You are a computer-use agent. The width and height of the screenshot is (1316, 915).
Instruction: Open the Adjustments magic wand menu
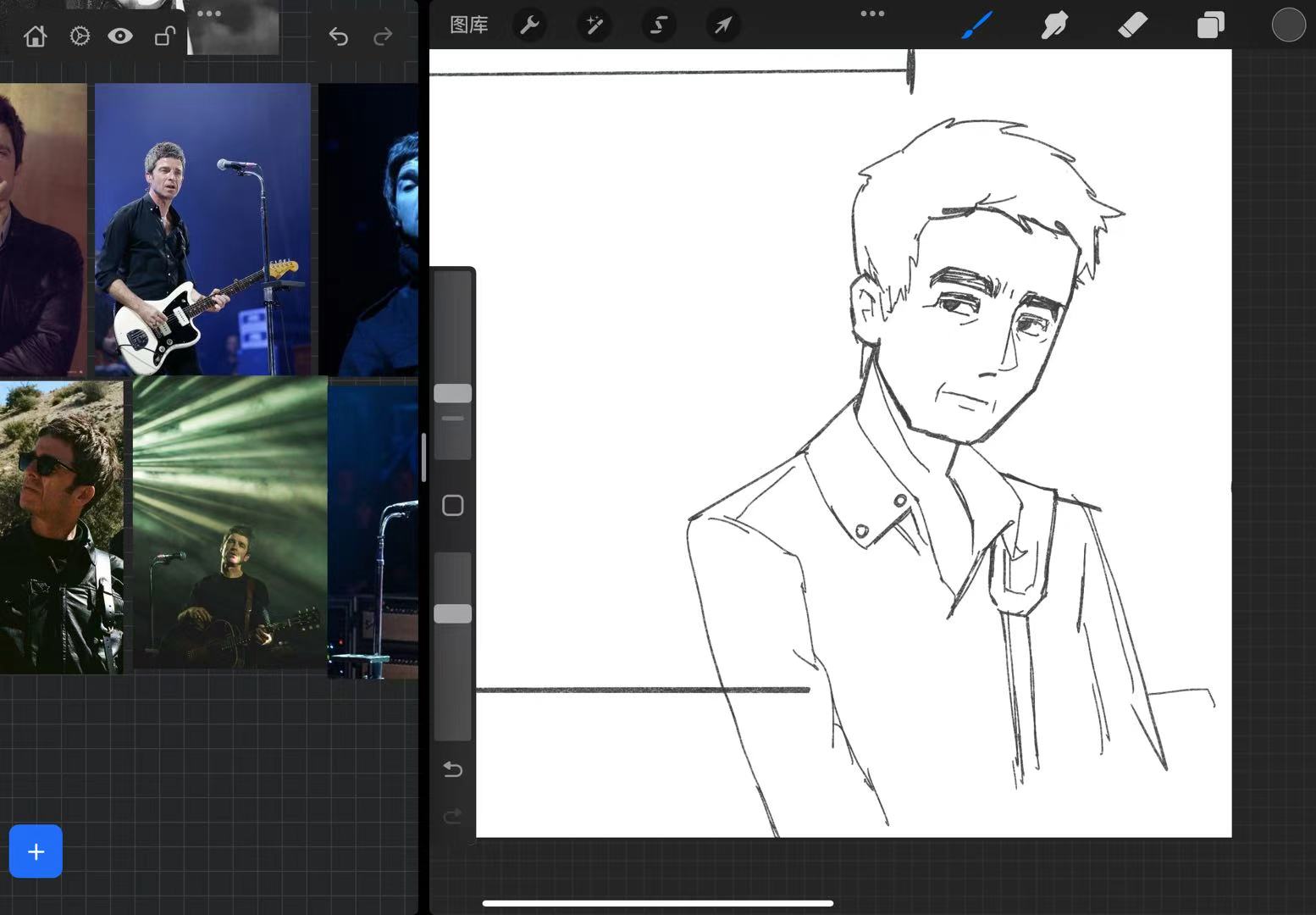pos(594,25)
